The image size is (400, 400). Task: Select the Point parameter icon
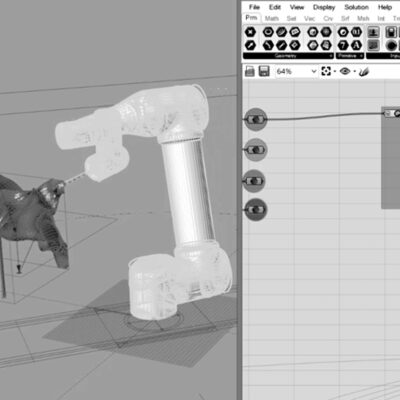tap(250, 32)
